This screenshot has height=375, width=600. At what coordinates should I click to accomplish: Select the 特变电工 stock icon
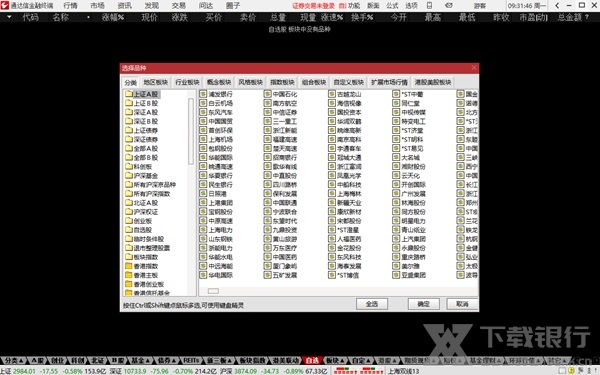[x=396, y=121]
